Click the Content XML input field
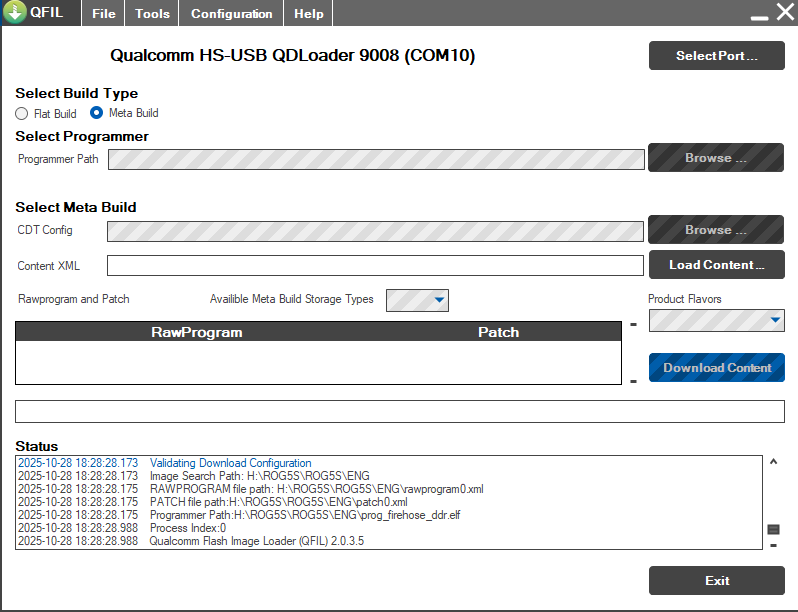This screenshot has width=798, height=612. (375, 266)
